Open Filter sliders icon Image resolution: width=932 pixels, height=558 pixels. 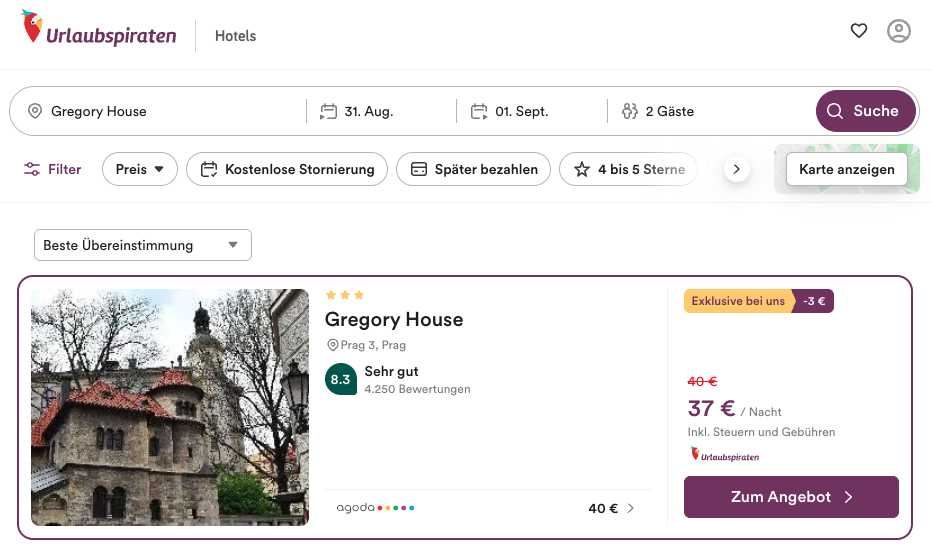coord(33,169)
